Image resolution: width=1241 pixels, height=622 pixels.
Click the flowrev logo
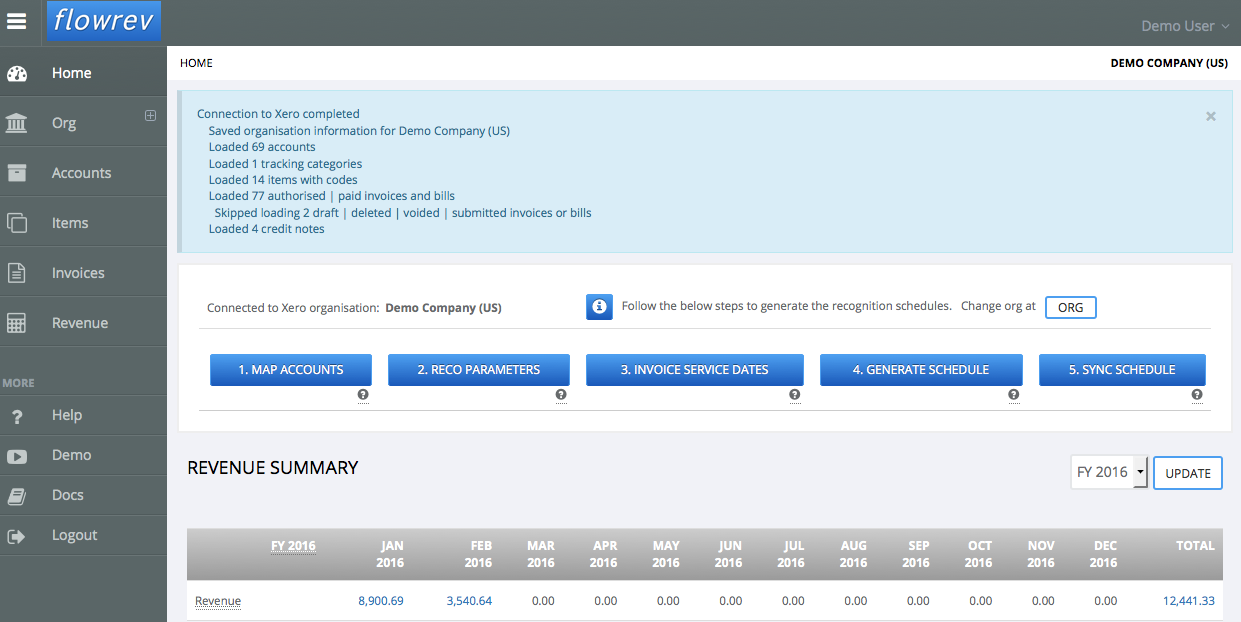[x=104, y=21]
